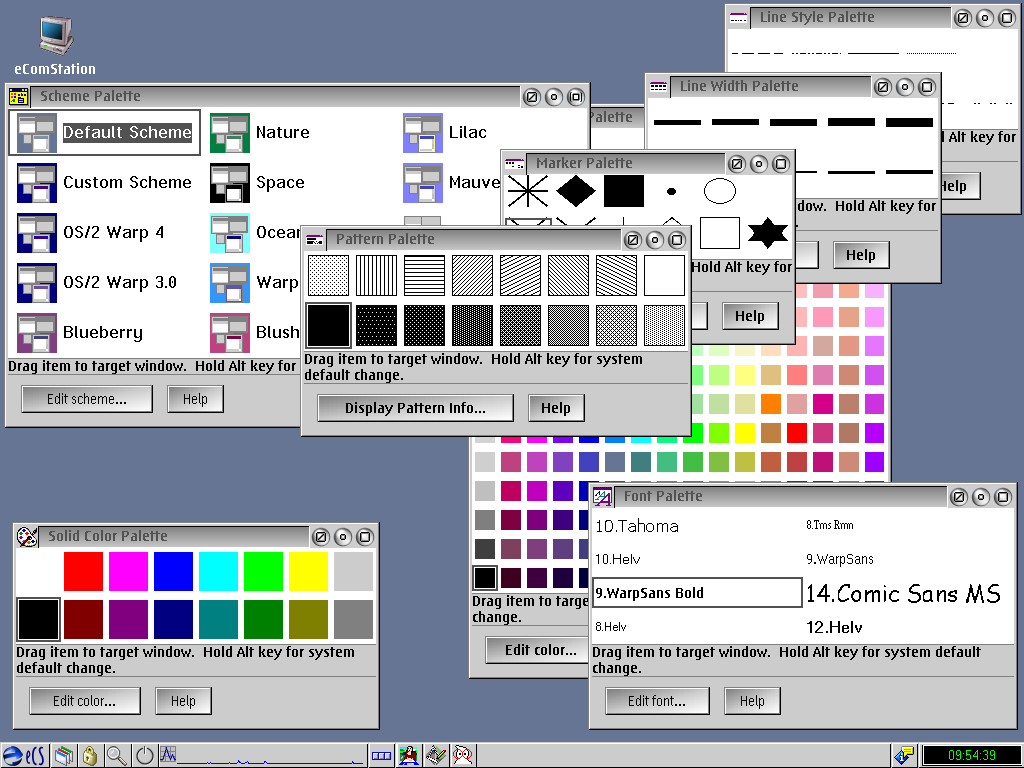
Task: Click the taskbar clock showing 09:54:39
Action: pos(972,756)
